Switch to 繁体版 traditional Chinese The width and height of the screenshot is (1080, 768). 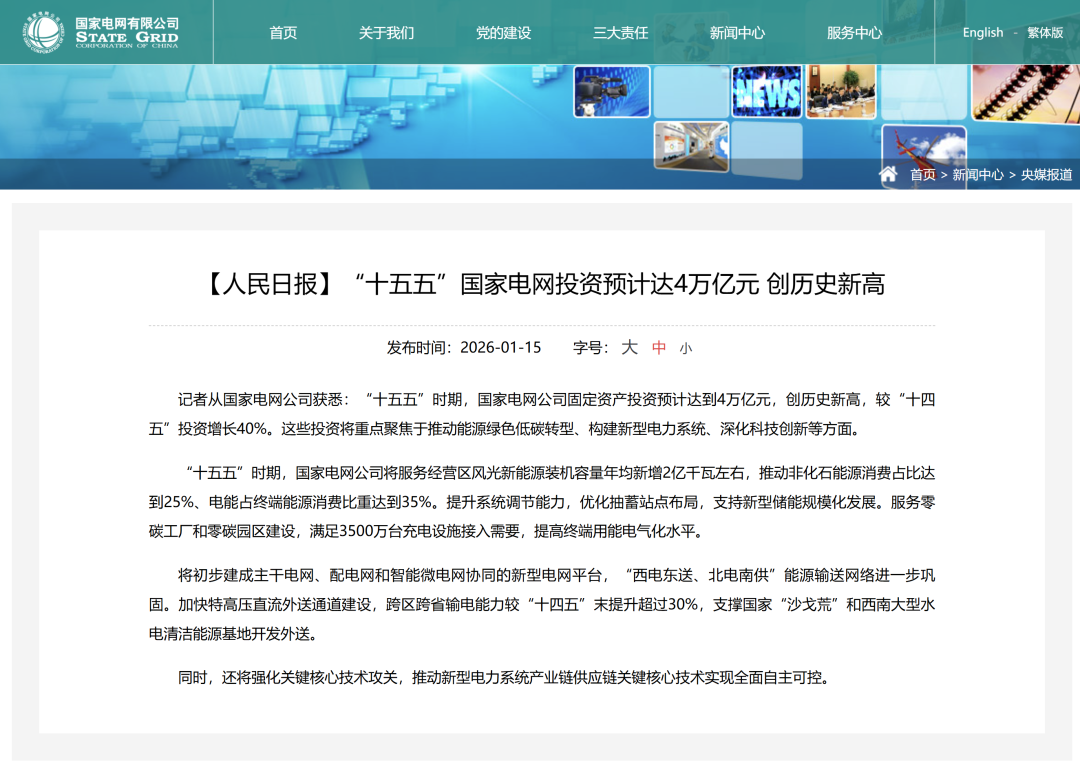[1045, 32]
